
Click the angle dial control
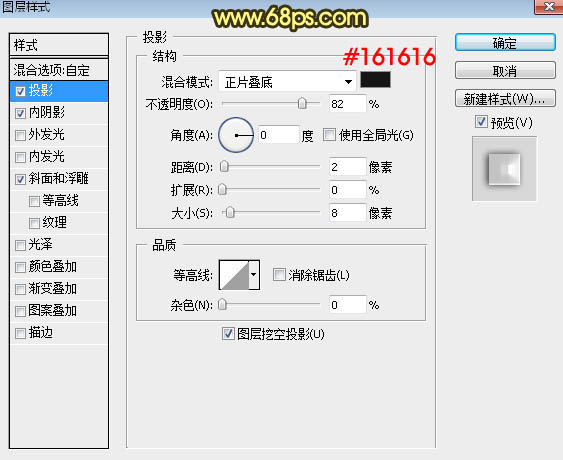pos(236,135)
